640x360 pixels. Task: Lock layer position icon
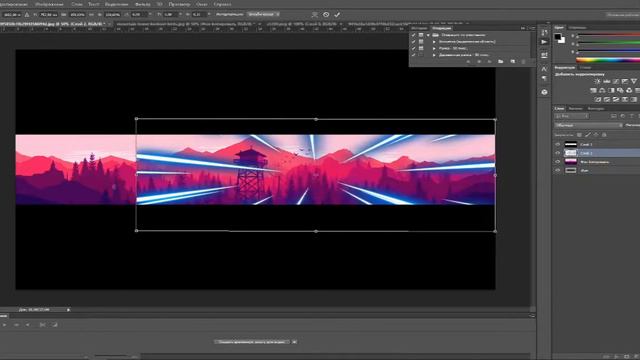[596, 135]
